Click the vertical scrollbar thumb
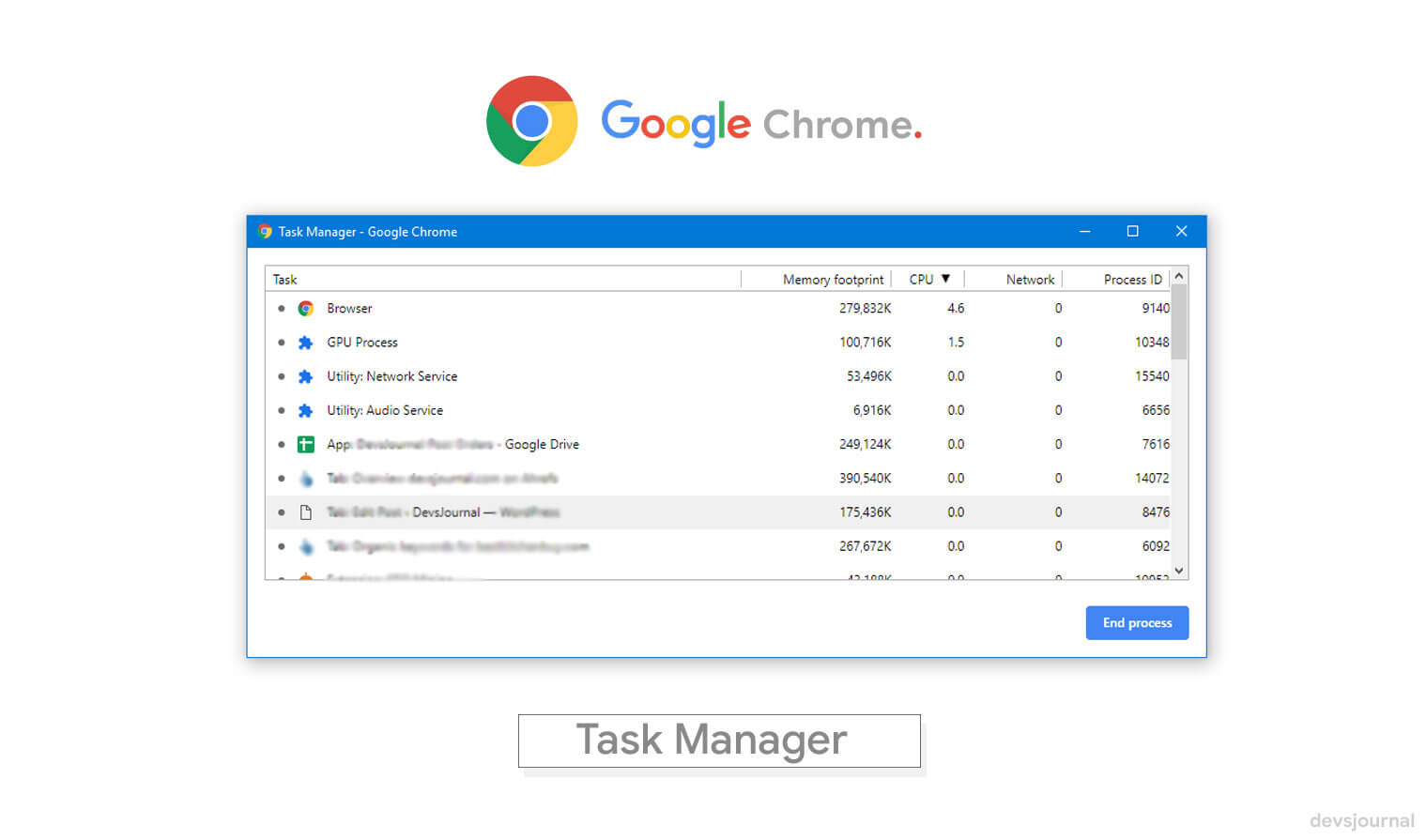The image size is (1426, 840). point(1179,322)
